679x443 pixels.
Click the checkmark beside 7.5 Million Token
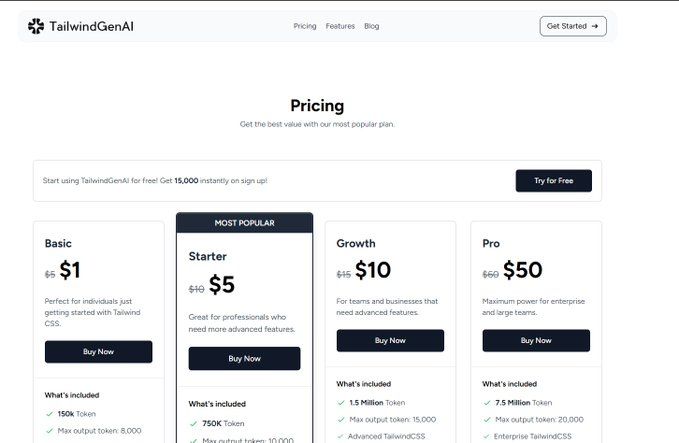pyautogui.click(x=487, y=403)
